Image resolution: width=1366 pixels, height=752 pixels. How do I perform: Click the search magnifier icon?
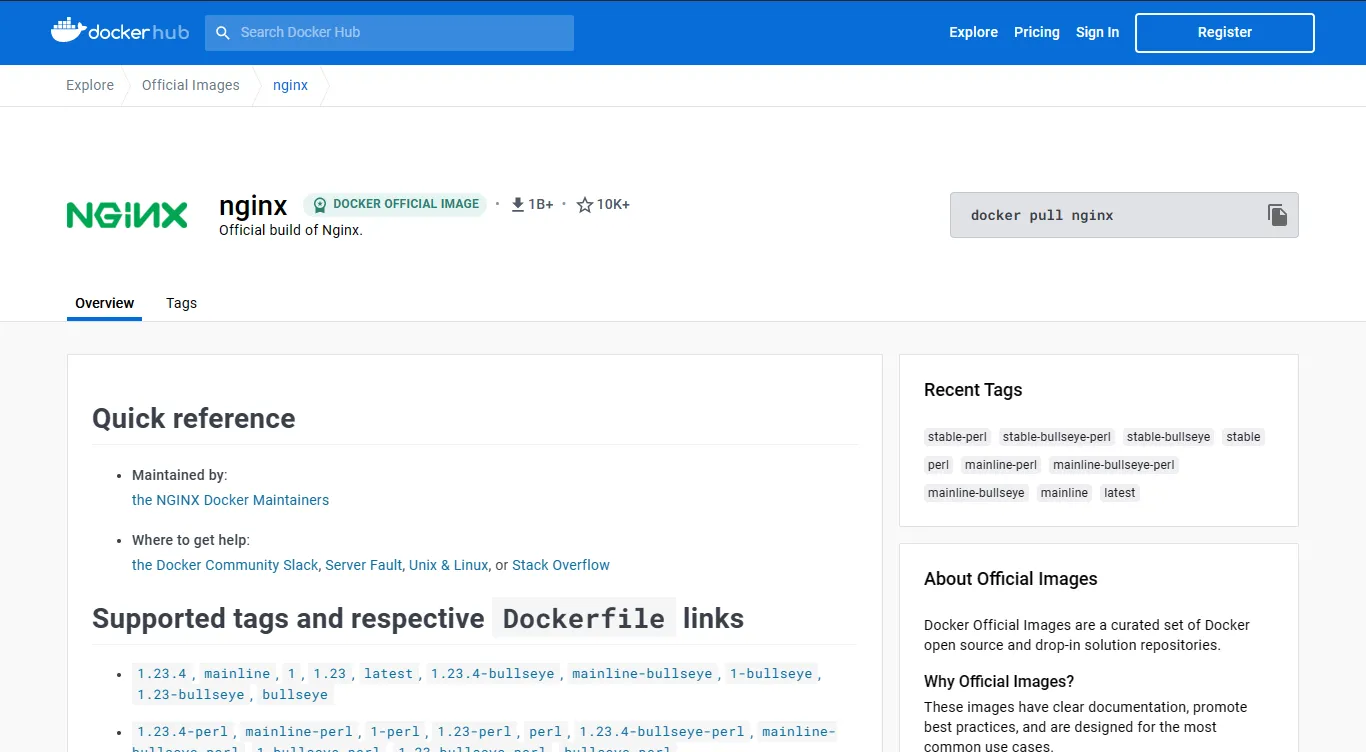223,32
